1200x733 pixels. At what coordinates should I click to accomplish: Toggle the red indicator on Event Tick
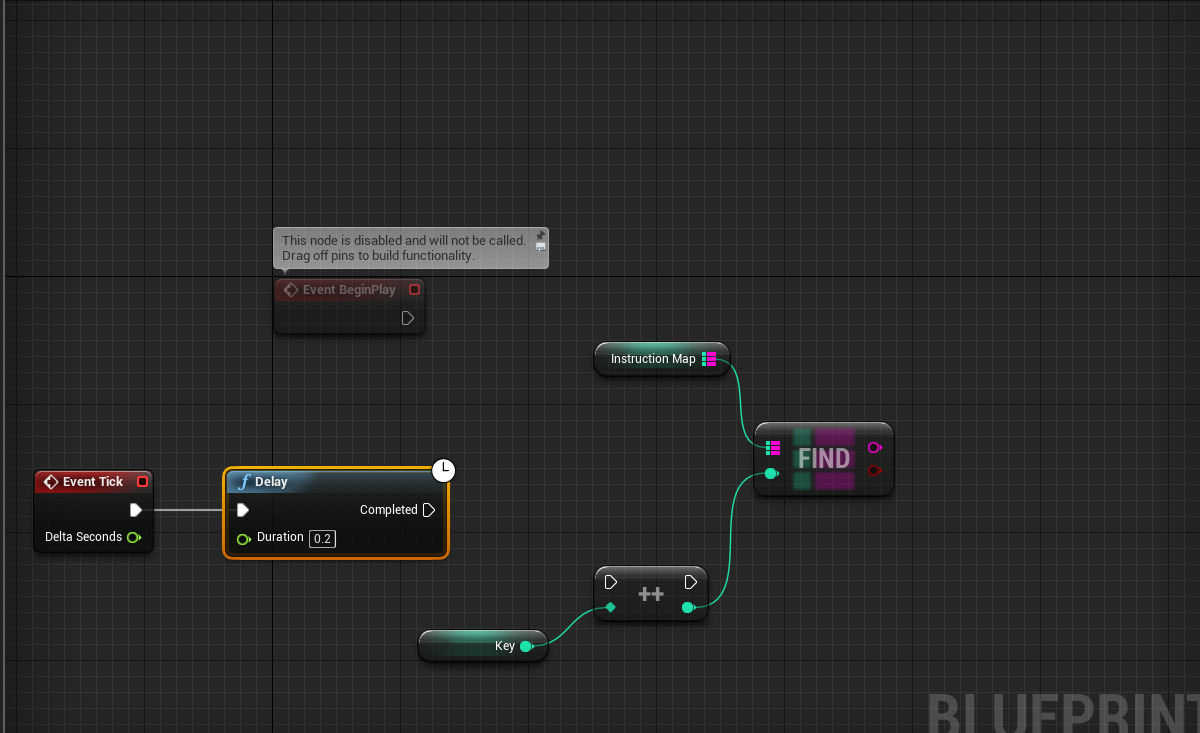point(142,481)
